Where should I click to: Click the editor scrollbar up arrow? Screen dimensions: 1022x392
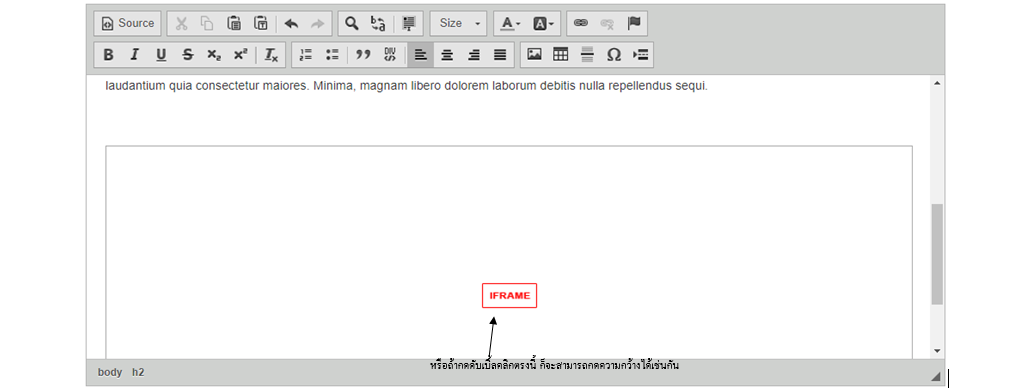(x=938, y=83)
